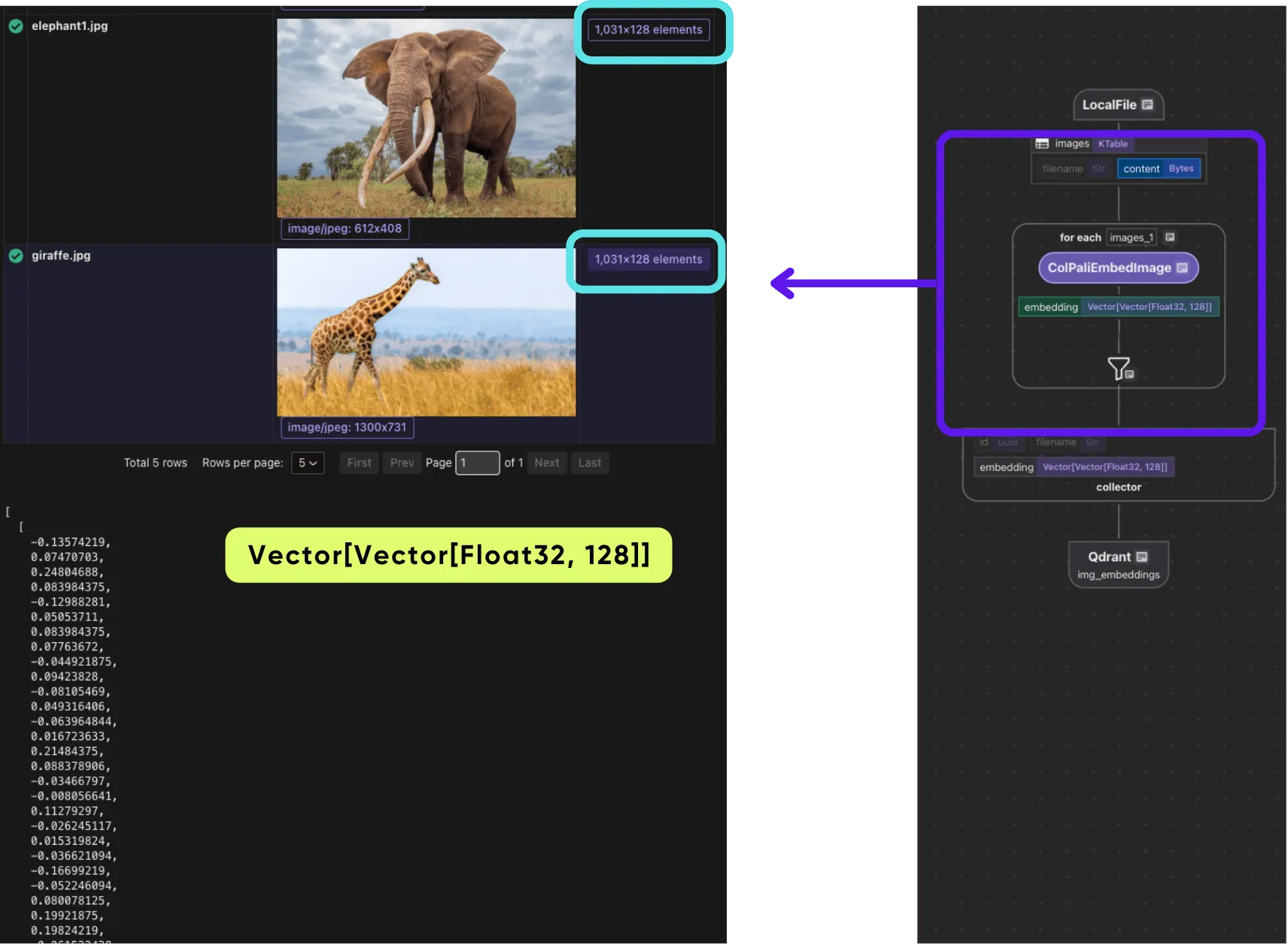Click the value 0.19921875 in the vector list
This screenshot has height=944, width=1288.
[x=68, y=915]
